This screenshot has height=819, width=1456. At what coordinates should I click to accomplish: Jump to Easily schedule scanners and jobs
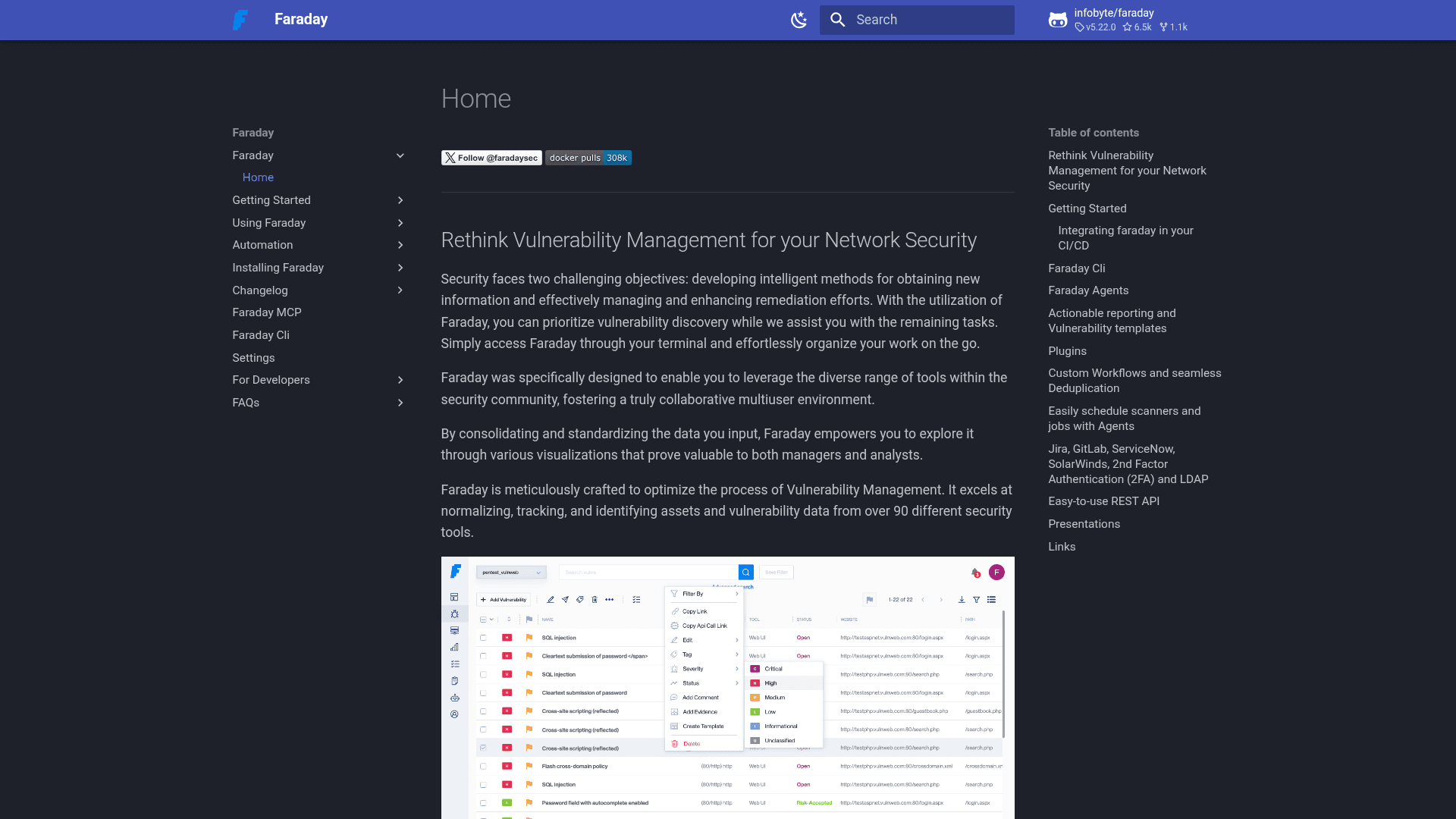(x=1124, y=419)
